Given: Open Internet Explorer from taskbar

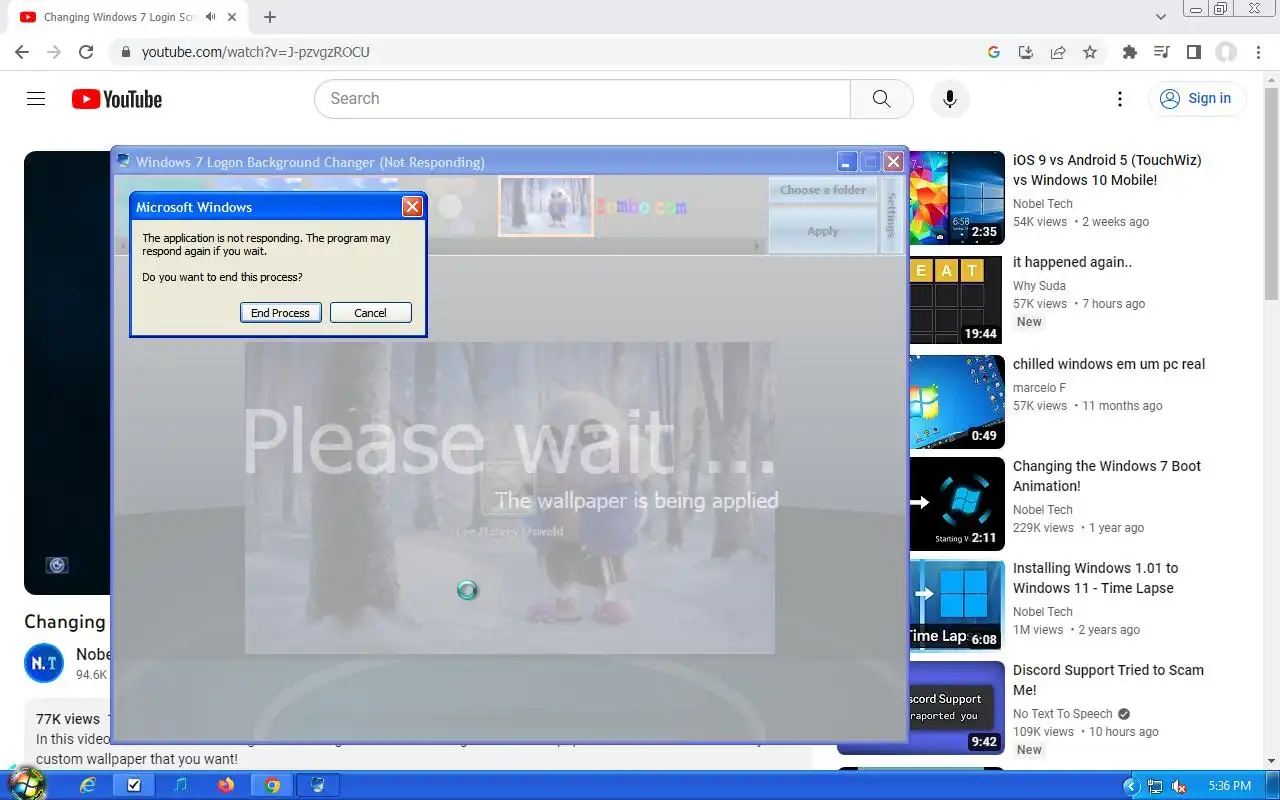Looking at the screenshot, I should click(88, 785).
